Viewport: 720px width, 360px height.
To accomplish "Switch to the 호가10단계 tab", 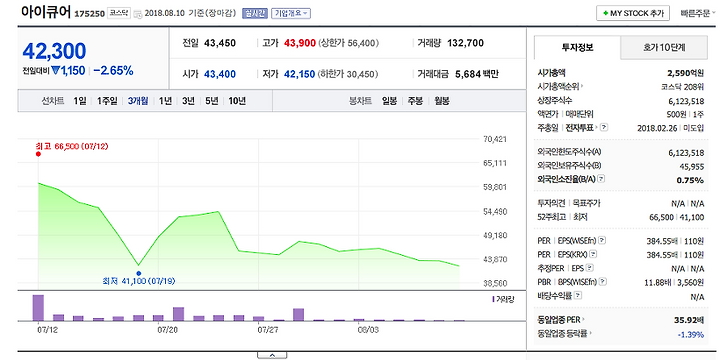I will [x=664, y=47].
